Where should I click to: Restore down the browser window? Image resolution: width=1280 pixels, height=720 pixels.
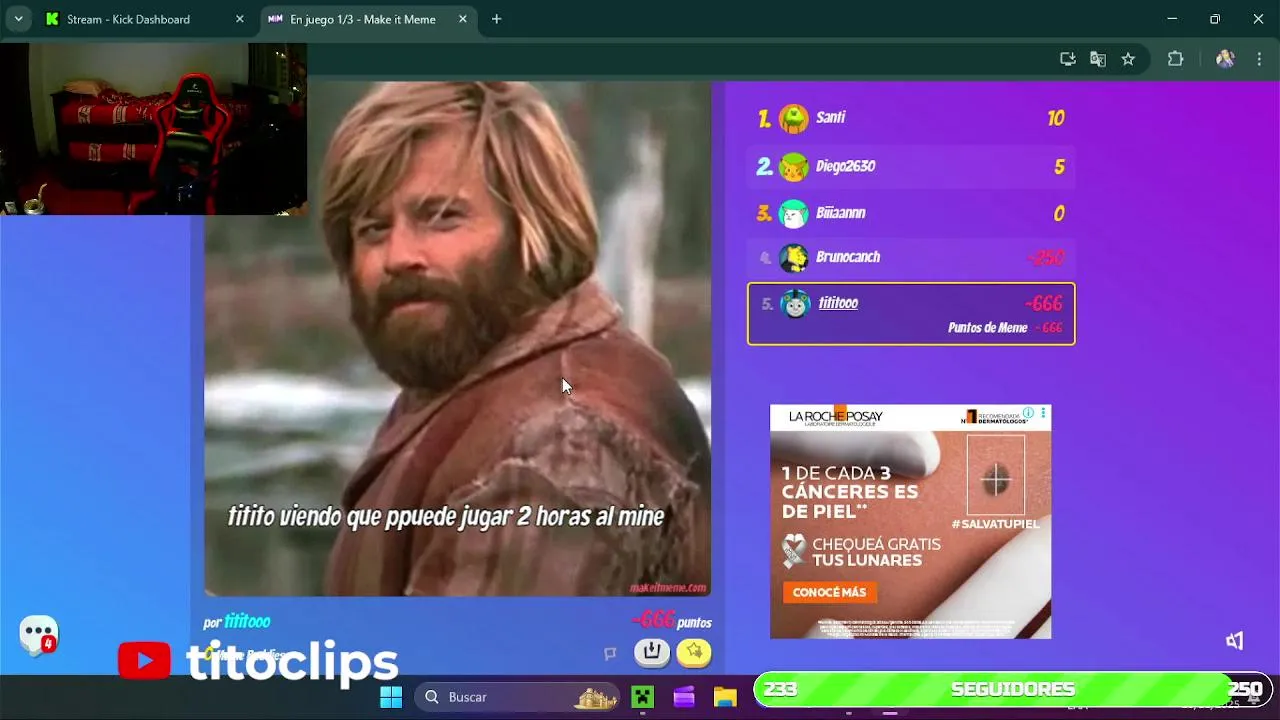[x=1215, y=19]
